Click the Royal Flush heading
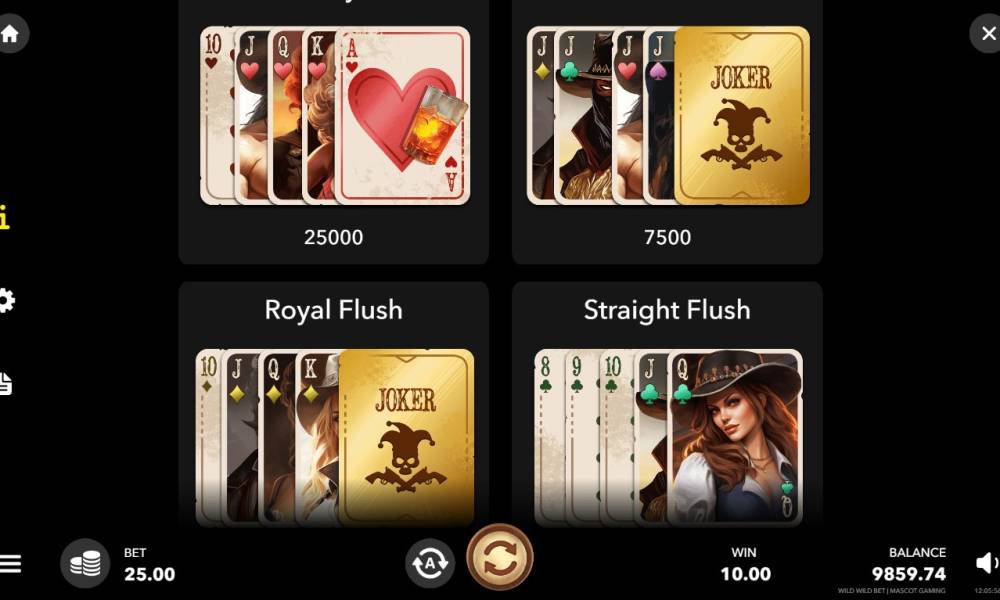The height and width of the screenshot is (600, 1000). coord(334,310)
